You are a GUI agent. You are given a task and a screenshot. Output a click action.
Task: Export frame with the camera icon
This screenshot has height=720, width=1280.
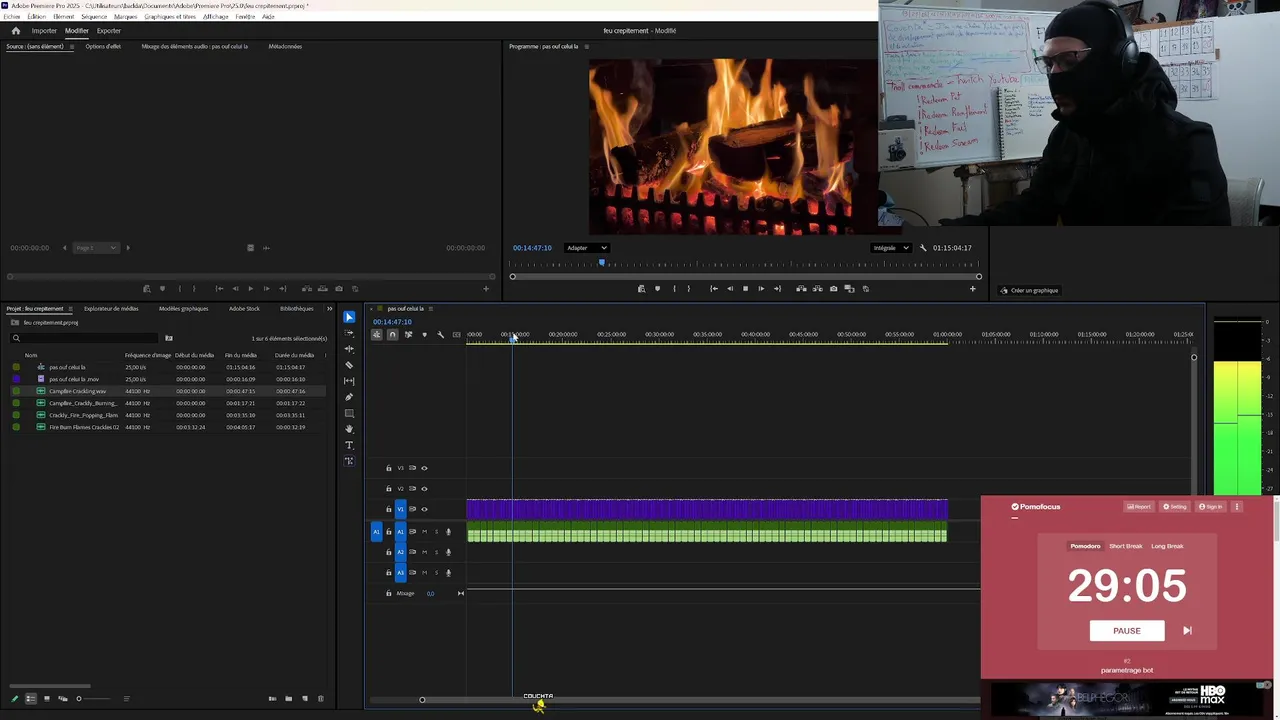coord(833,289)
